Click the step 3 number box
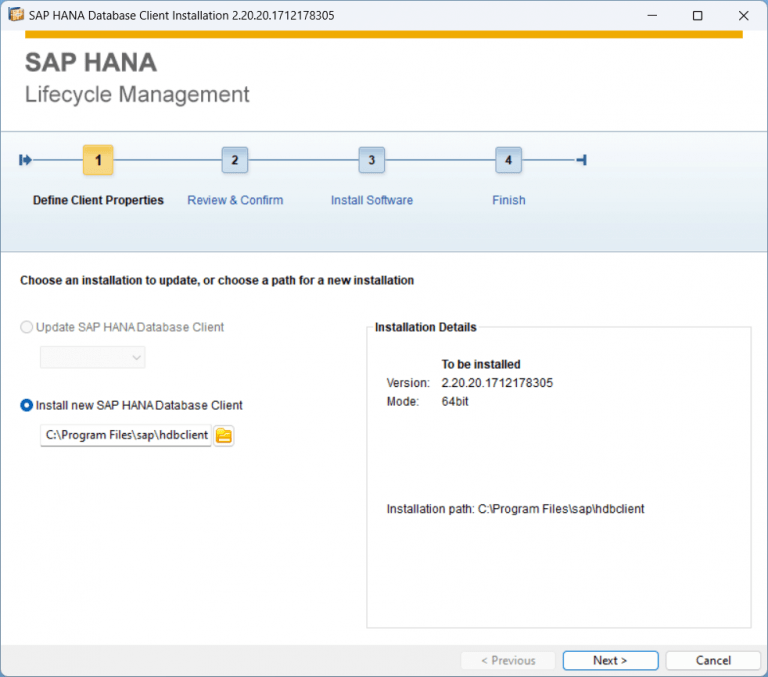The image size is (768, 677). [x=371, y=160]
